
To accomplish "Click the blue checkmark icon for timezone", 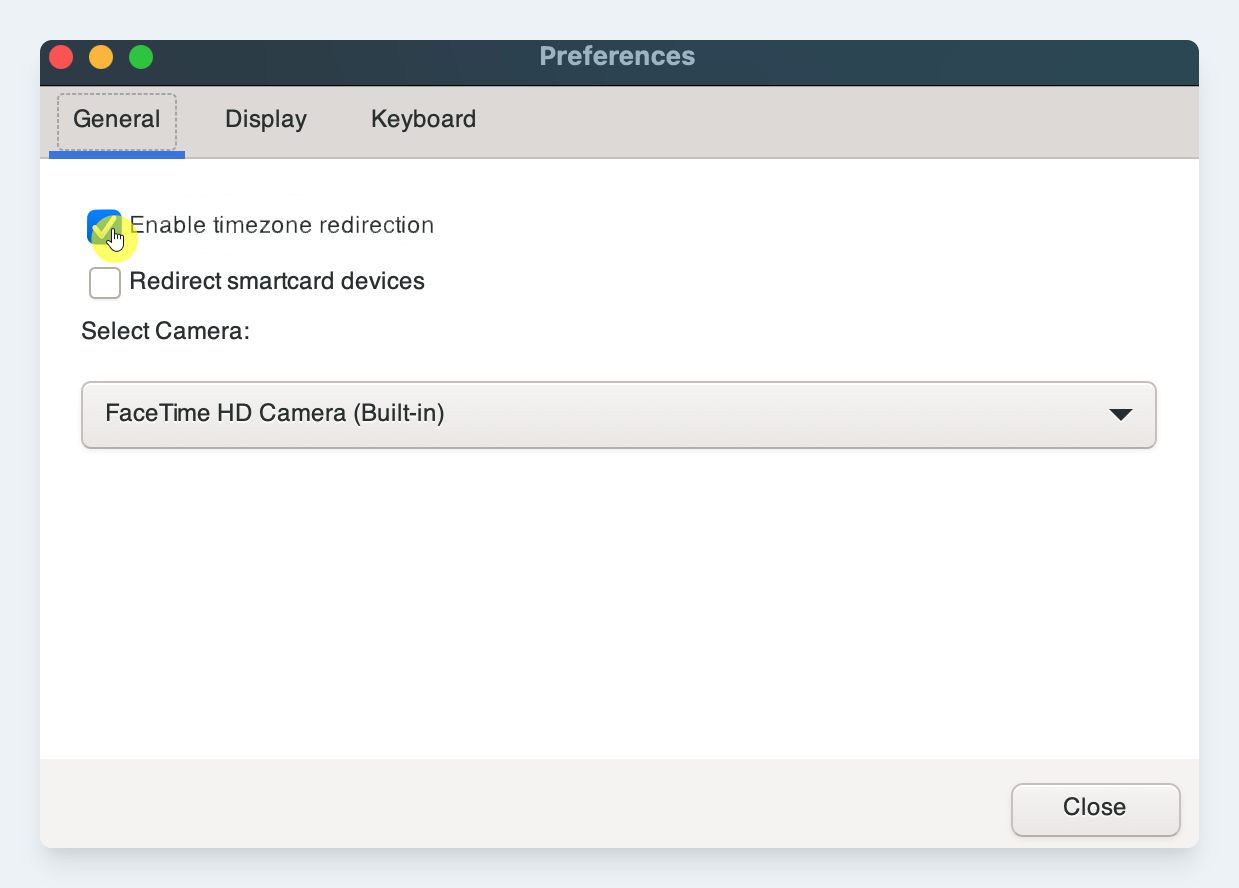I will pos(104,226).
